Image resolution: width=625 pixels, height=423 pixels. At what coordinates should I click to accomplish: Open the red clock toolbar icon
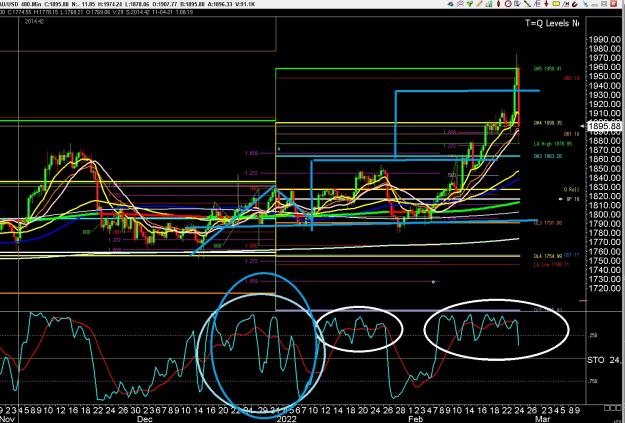(x=508, y=4)
